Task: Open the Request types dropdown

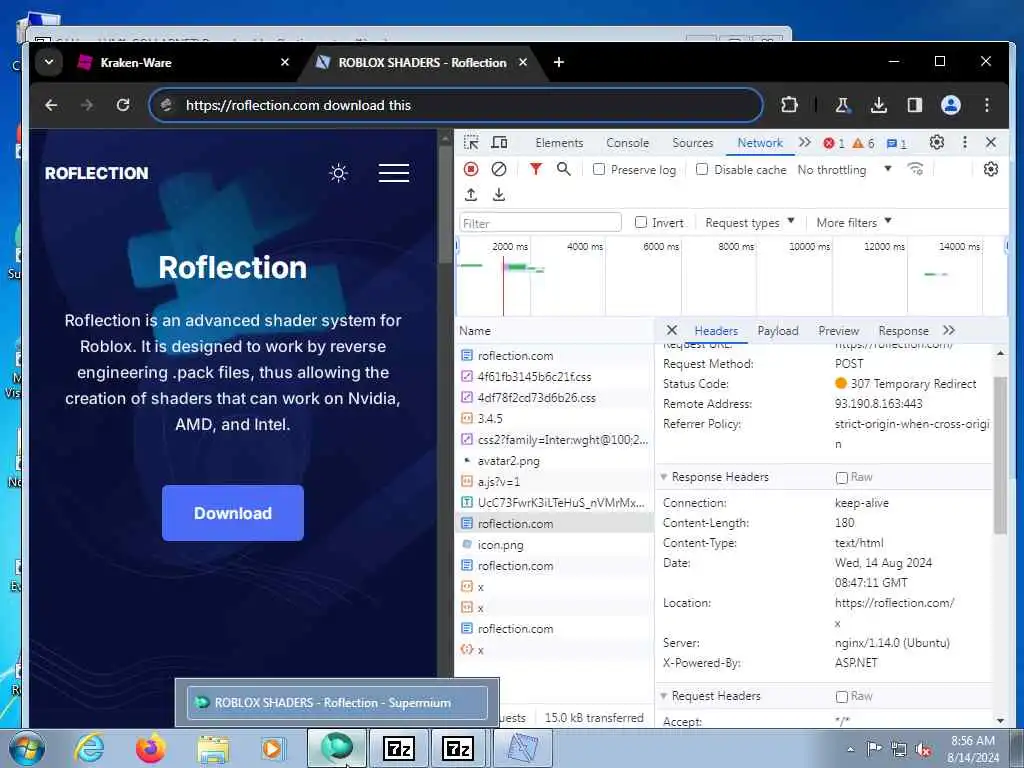Action: coord(750,223)
